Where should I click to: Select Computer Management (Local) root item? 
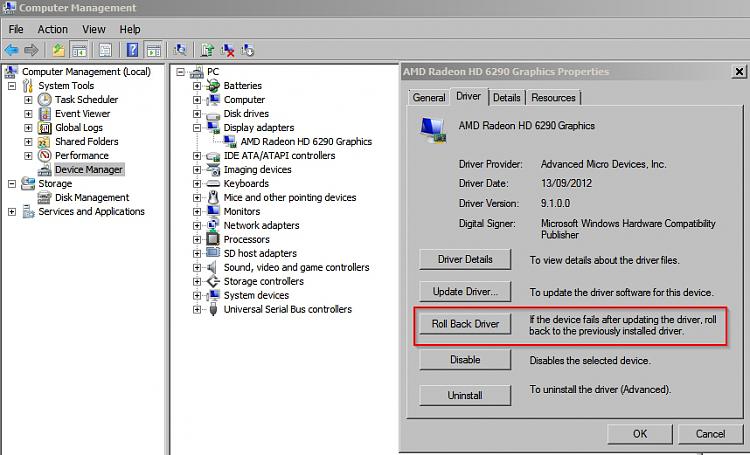point(86,72)
